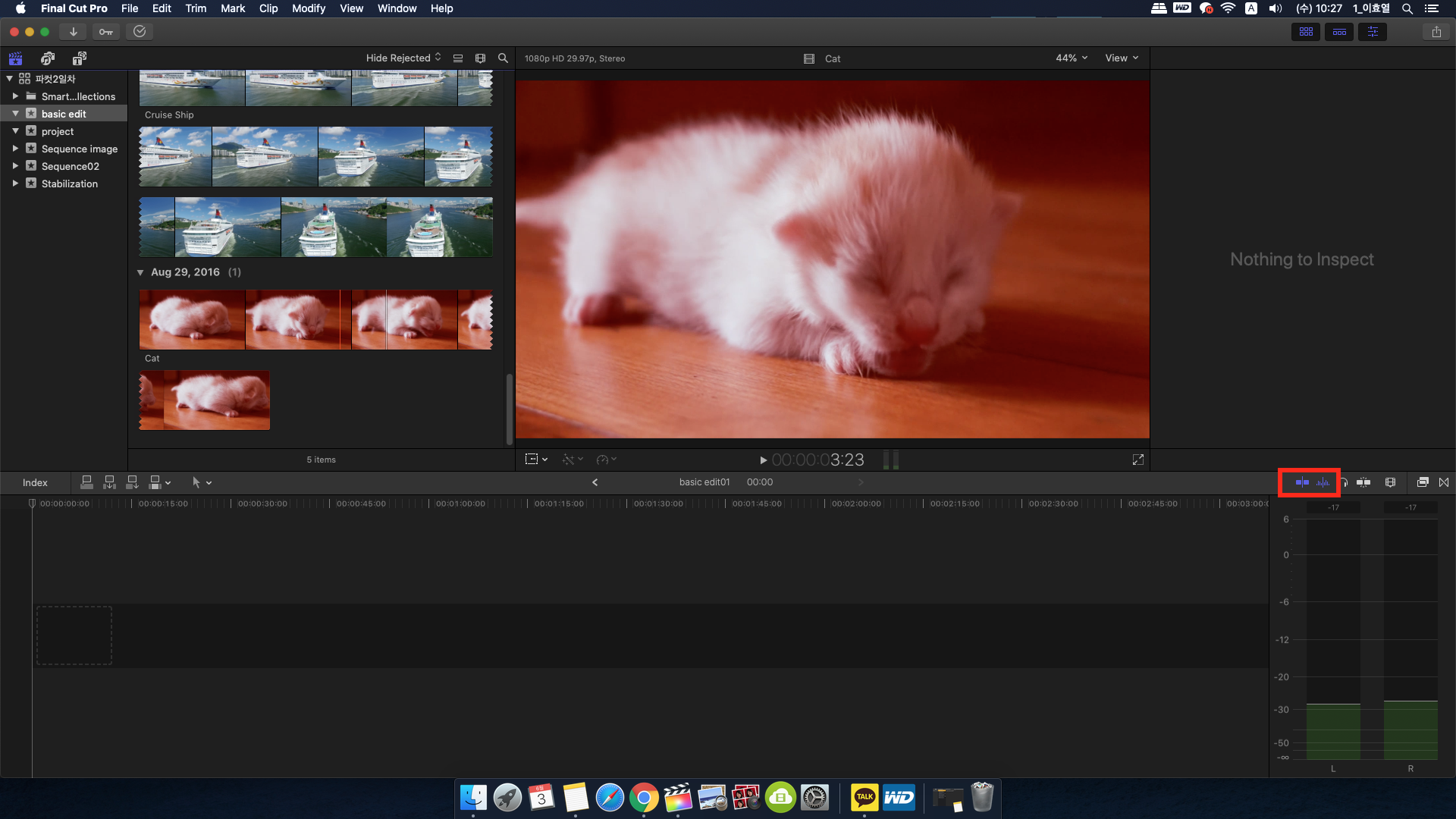Collapse the Aug 29, 2016 group
The image size is (1456, 819).
click(140, 272)
